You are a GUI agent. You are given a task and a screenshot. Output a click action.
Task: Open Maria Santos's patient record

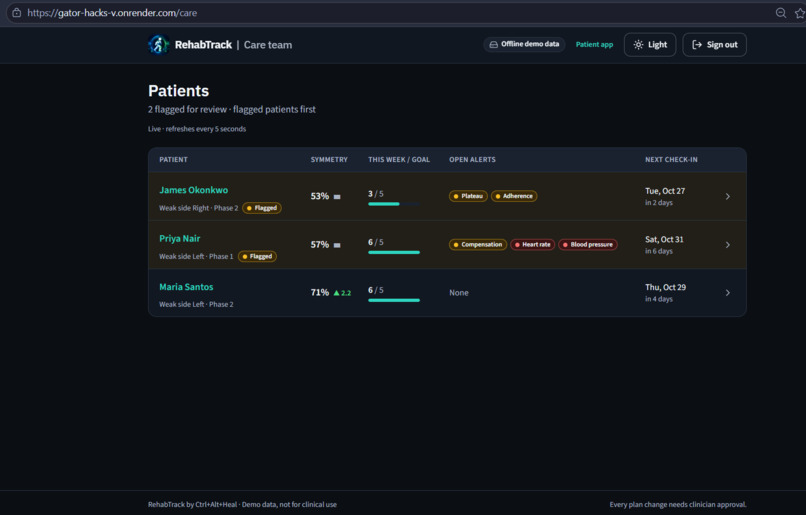coord(186,287)
